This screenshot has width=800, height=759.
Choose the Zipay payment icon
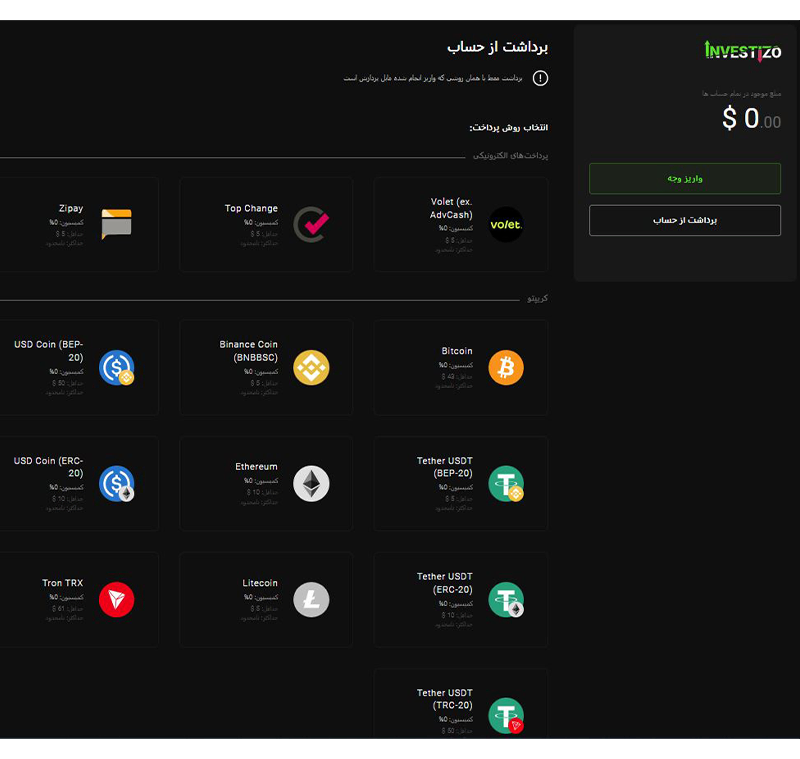click(x=116, y=224)
